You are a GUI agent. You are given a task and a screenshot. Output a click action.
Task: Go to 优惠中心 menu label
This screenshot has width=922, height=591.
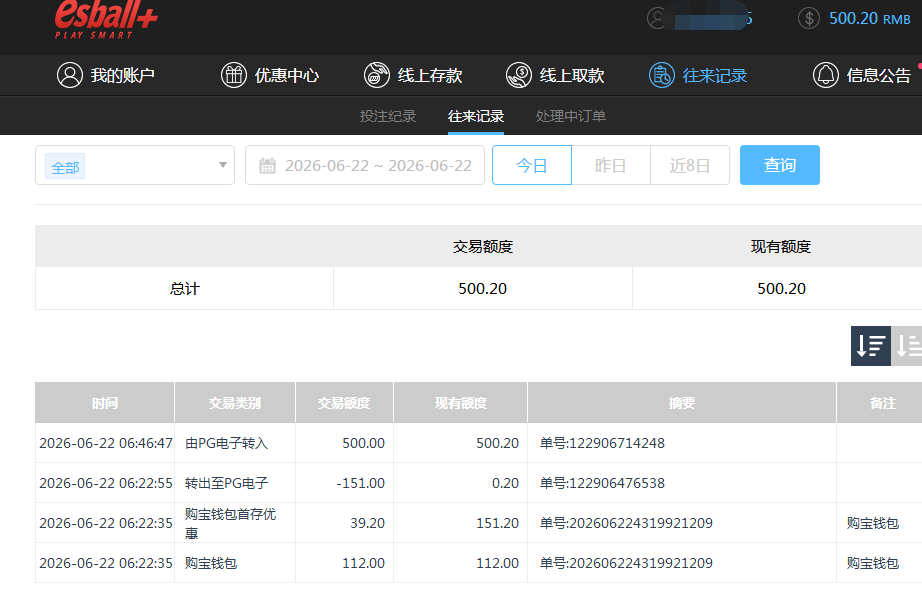tap(286, 75)
